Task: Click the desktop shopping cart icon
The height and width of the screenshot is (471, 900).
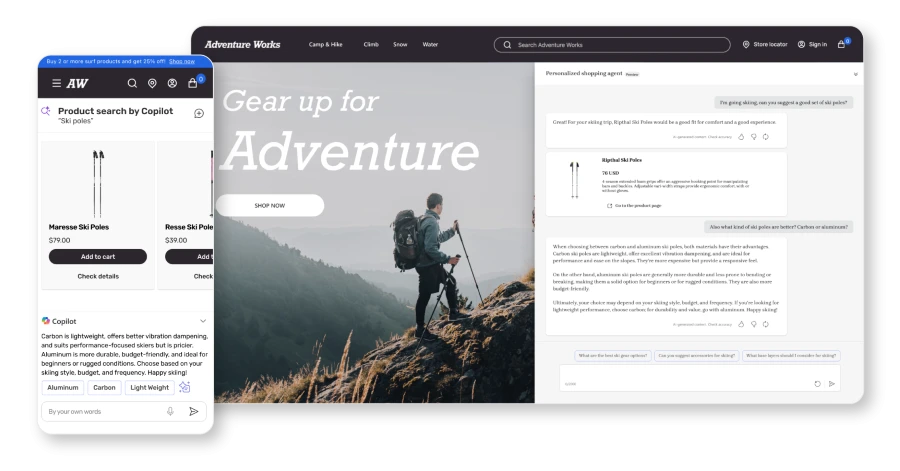Action: pos(842,44)
